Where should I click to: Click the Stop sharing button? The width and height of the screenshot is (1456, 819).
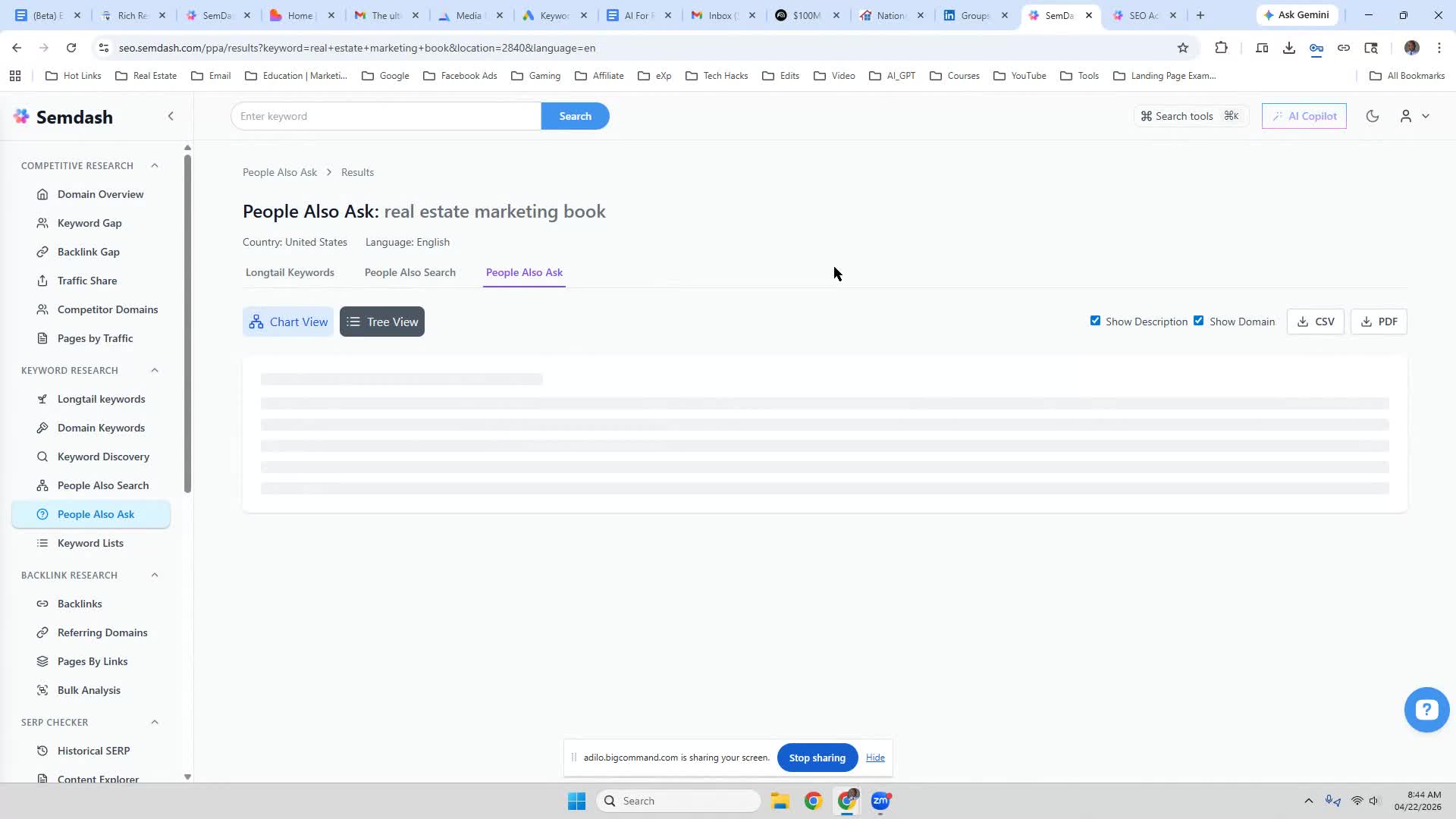click(x=817, y=758)
